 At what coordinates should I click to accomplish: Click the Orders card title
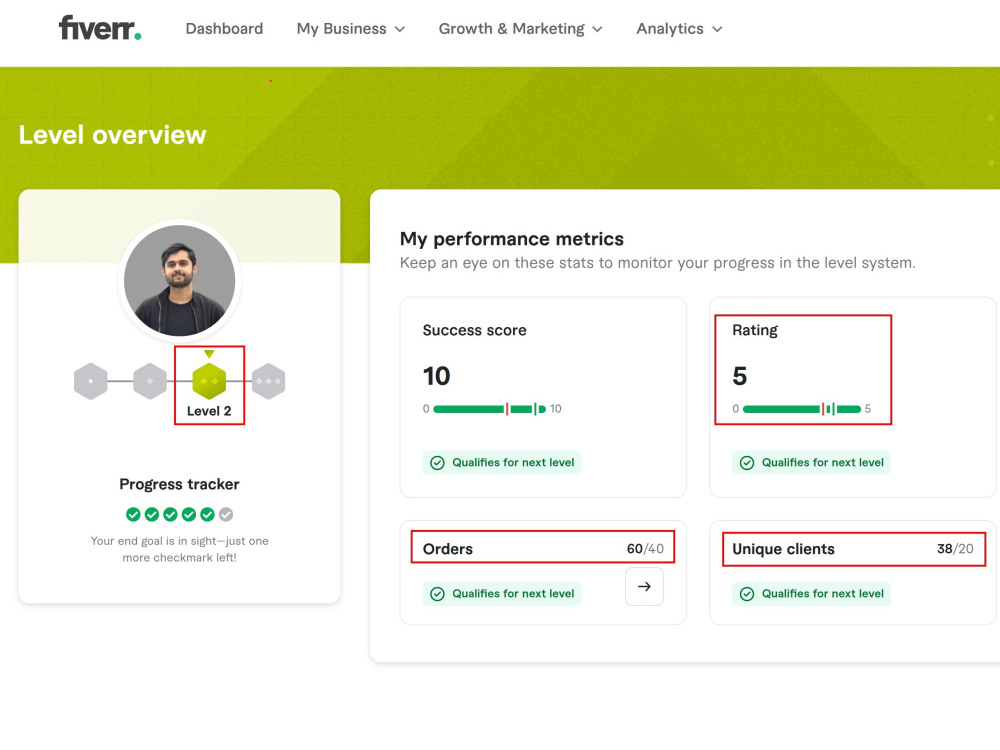pos(448,549)
